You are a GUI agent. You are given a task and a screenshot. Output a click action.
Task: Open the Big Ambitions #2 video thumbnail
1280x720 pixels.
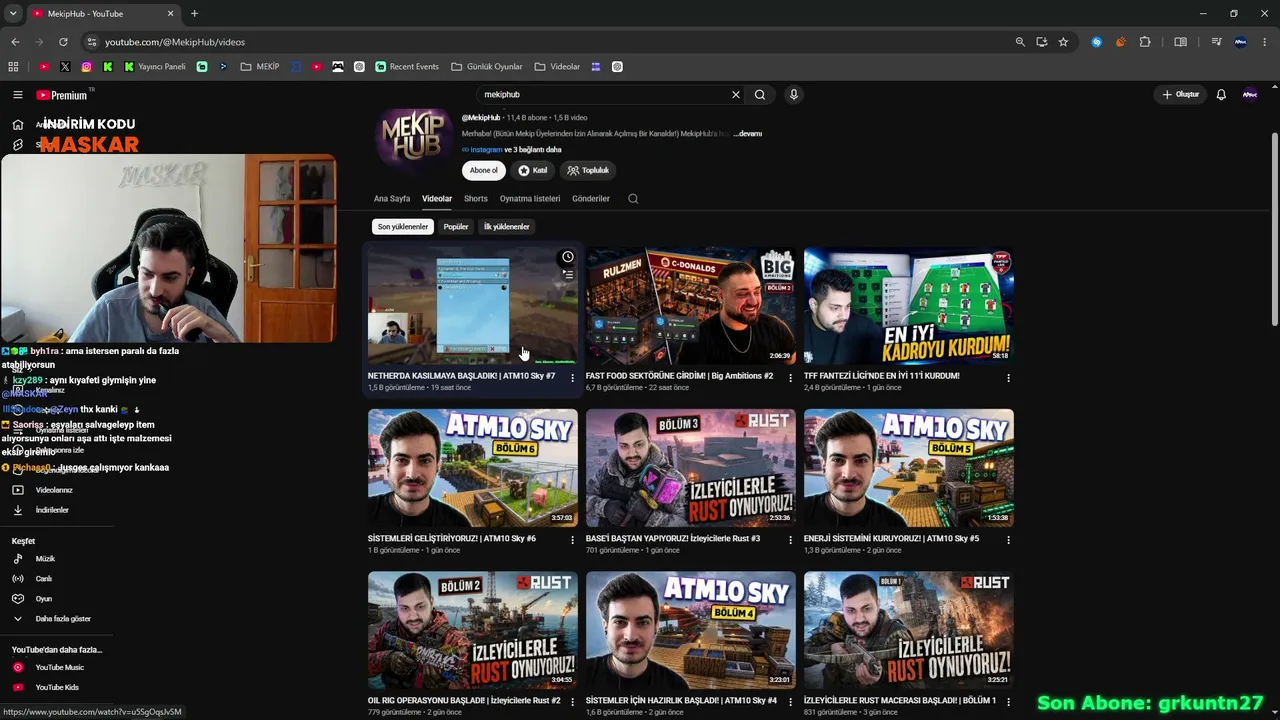point(691,306)
